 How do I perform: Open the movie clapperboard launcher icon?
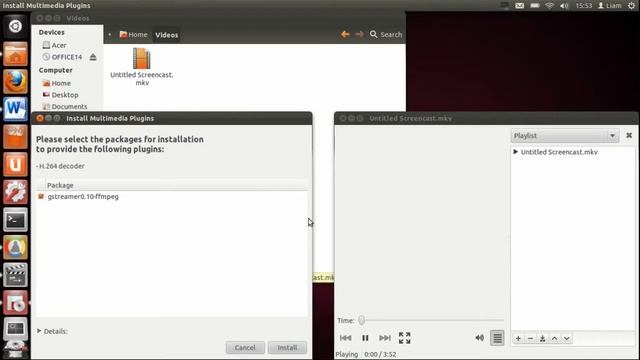(15, 275)
